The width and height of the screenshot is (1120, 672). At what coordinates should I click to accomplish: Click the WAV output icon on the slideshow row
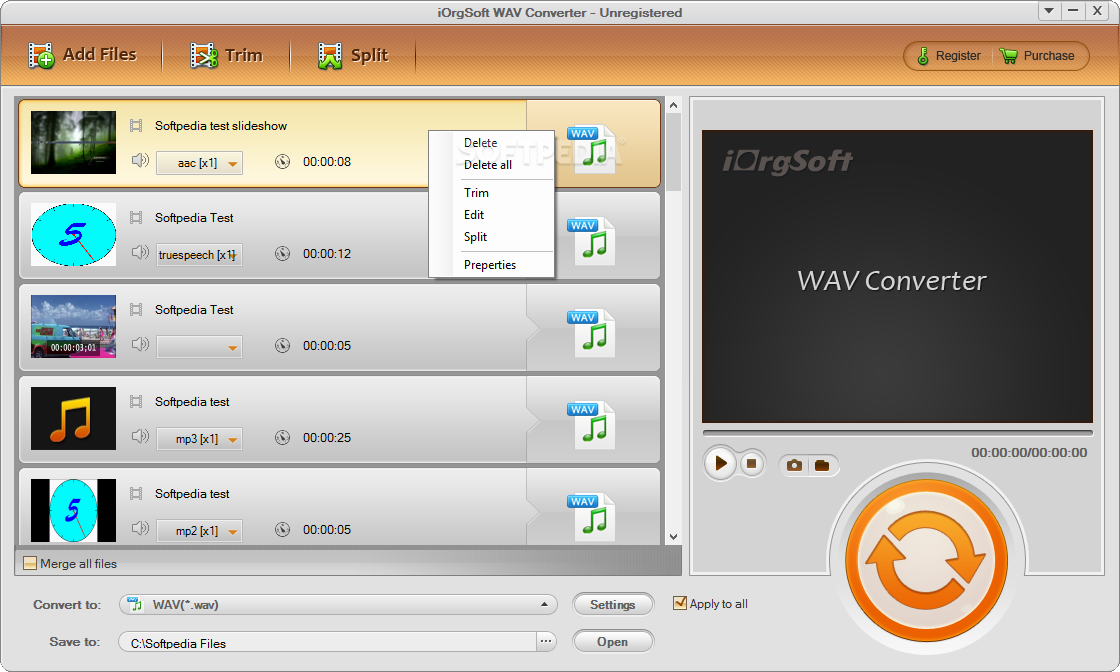(x=592, y=149)
